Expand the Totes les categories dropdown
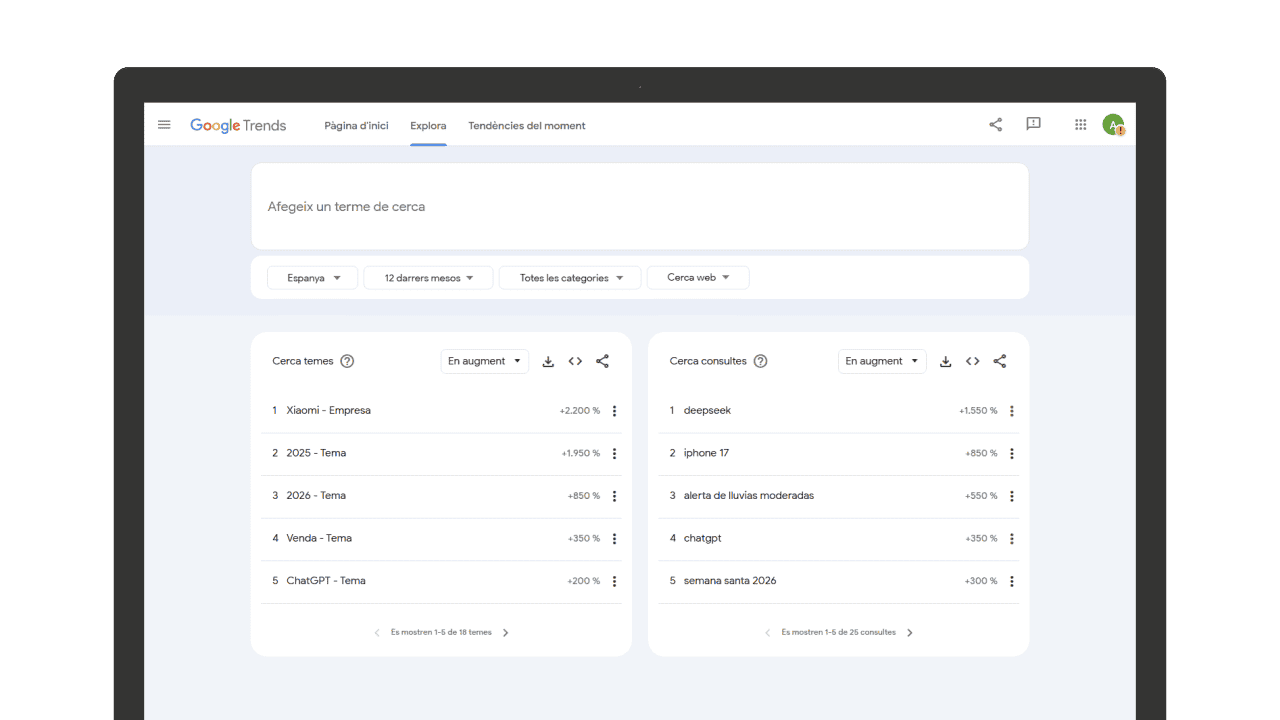Viewport: 1280px width, 720px height. point(570,278)
